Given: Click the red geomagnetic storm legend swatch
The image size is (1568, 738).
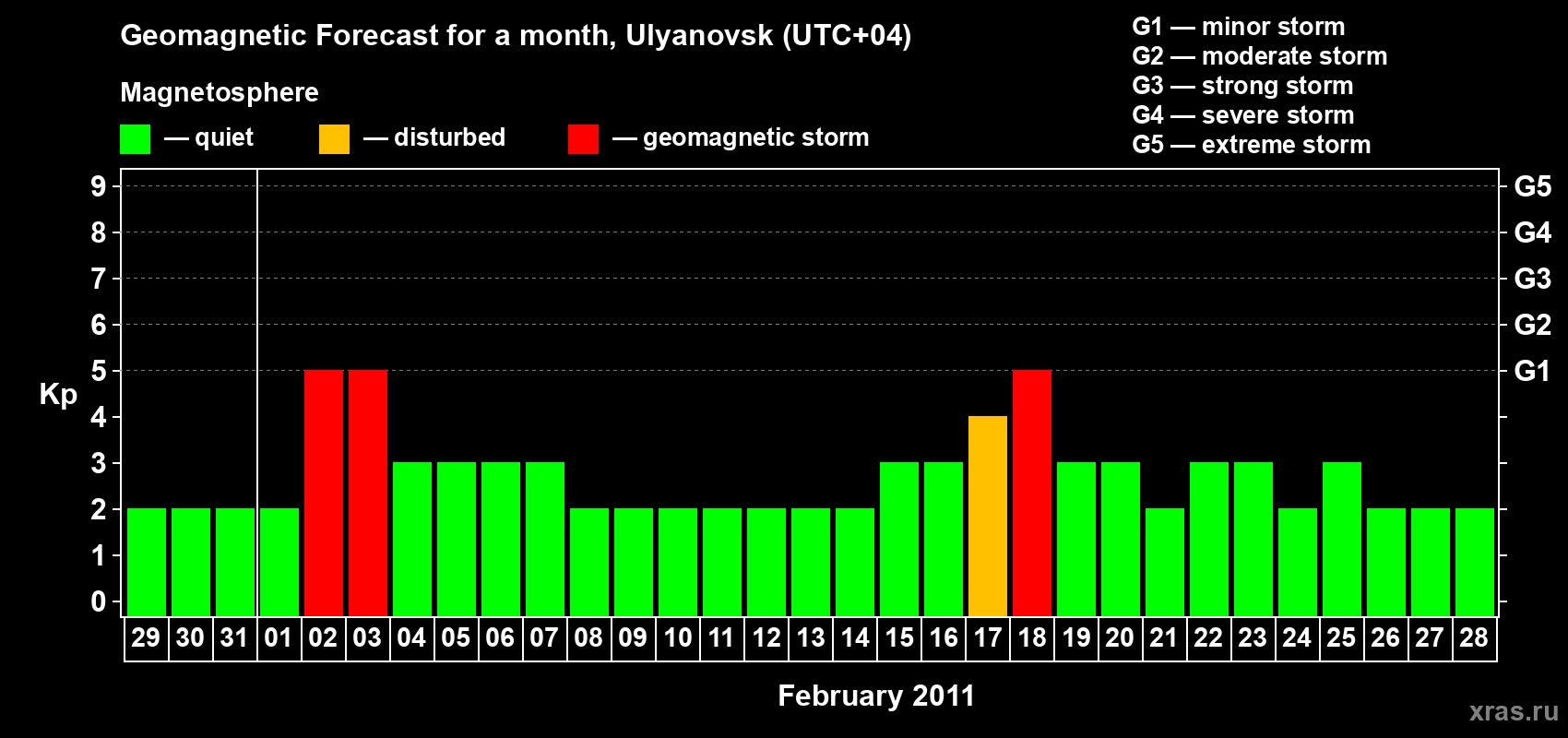Looking at the screenshot, I should click(x=583, y=139).
